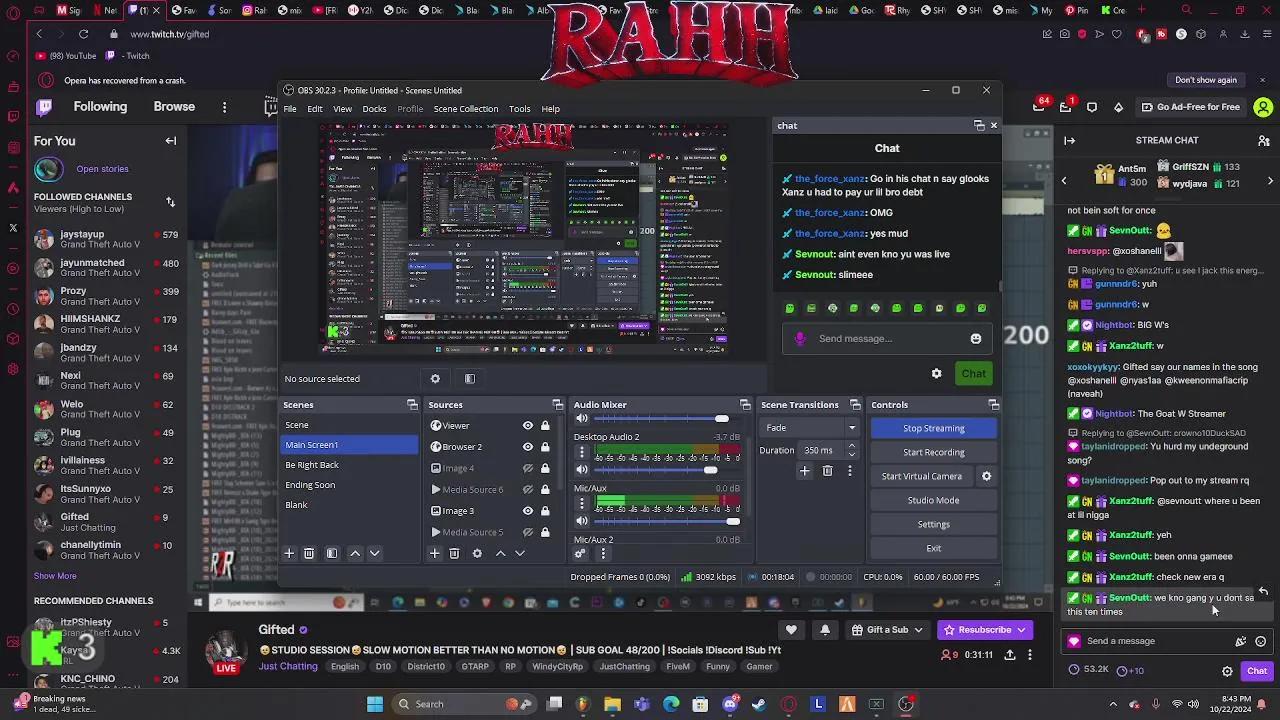This screenshot has width=1280, height=720.
Task: Open Gift a Sub dropdown
Action: click(887, 630)
